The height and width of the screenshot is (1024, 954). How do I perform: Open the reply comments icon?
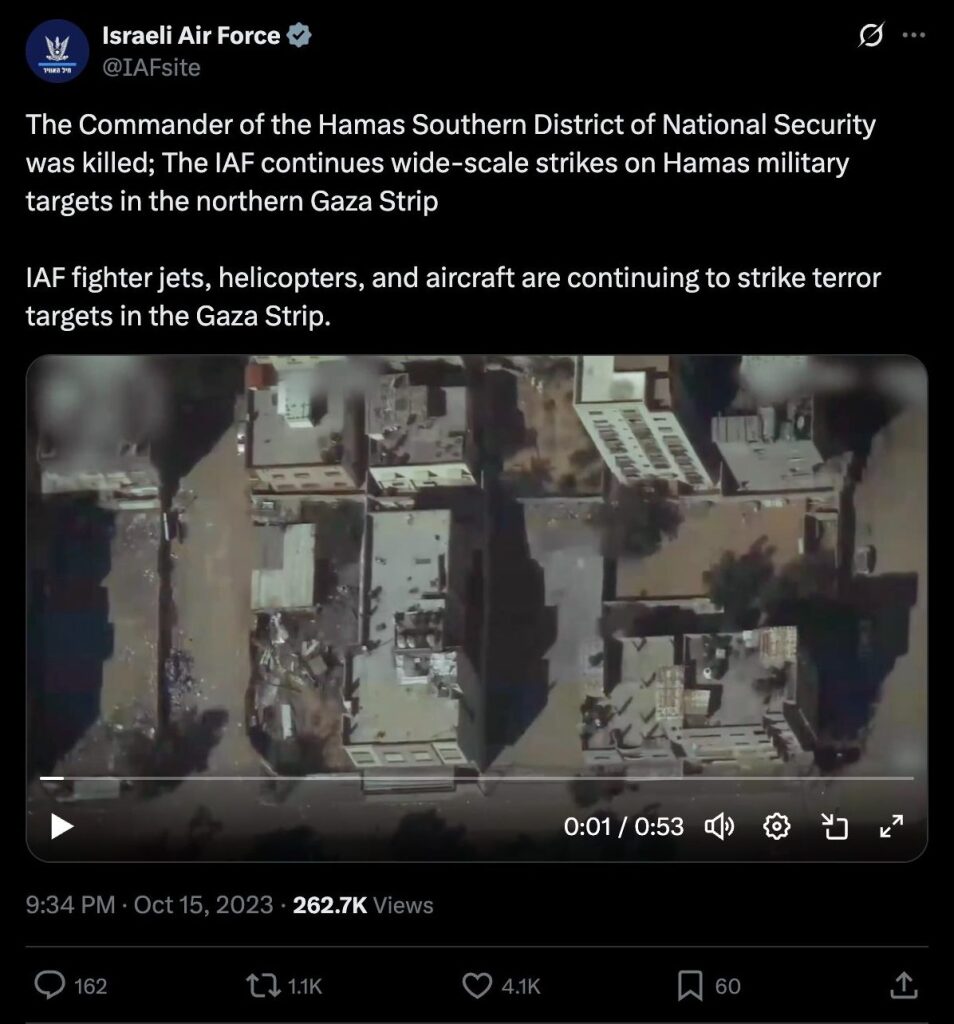coord(50,985)
